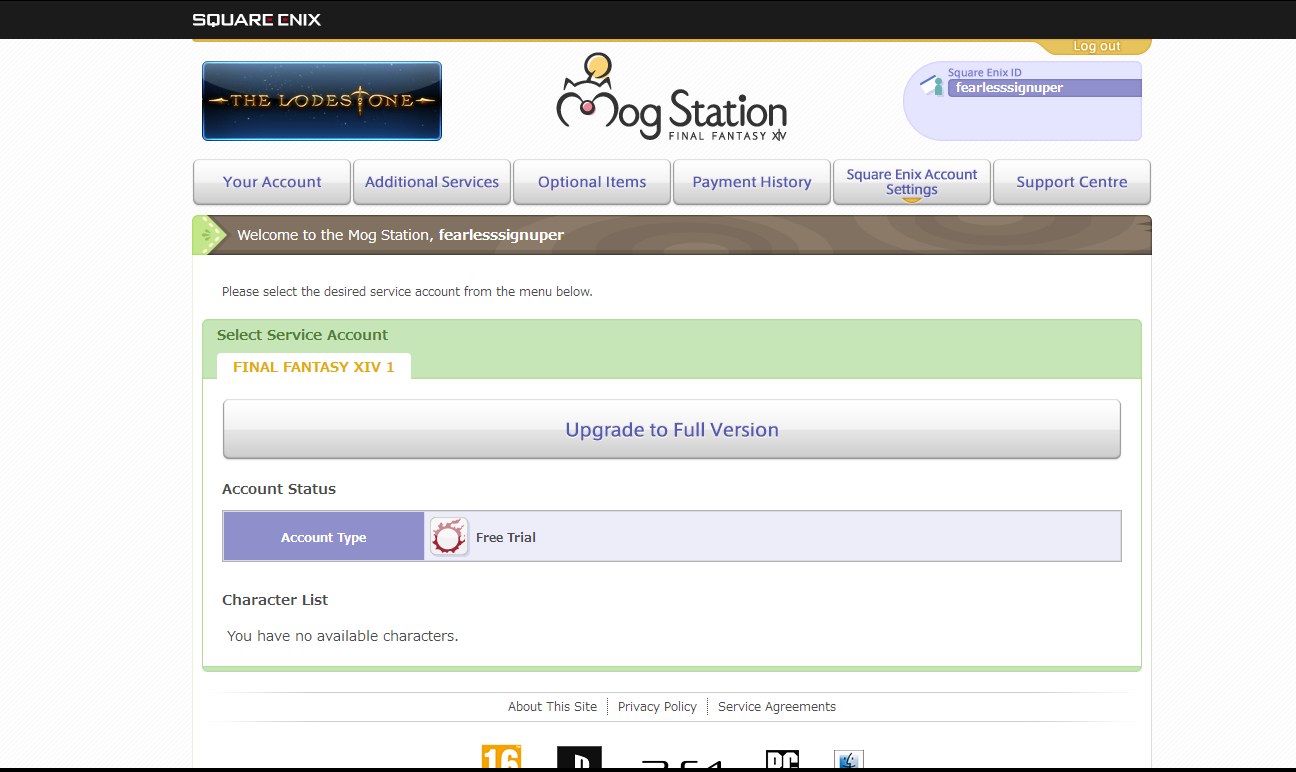Image resolution: width=1296 pixels, height=772 pixels.
Task: Select the FINAL FANTASY XIV 1 tab
Action: coord(314,367)
